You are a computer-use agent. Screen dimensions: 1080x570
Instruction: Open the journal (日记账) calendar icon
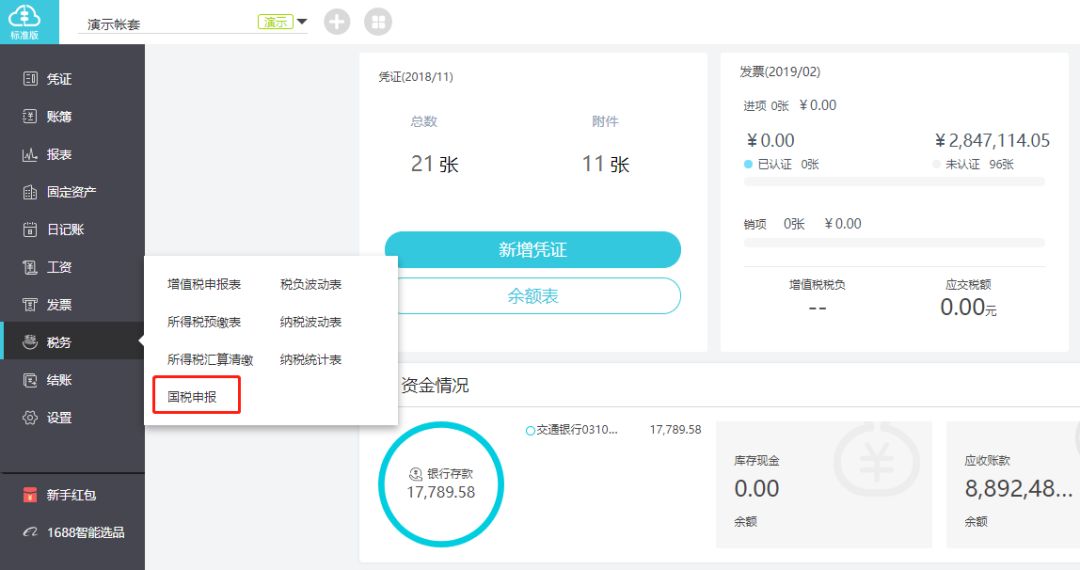tap(30, 230)
